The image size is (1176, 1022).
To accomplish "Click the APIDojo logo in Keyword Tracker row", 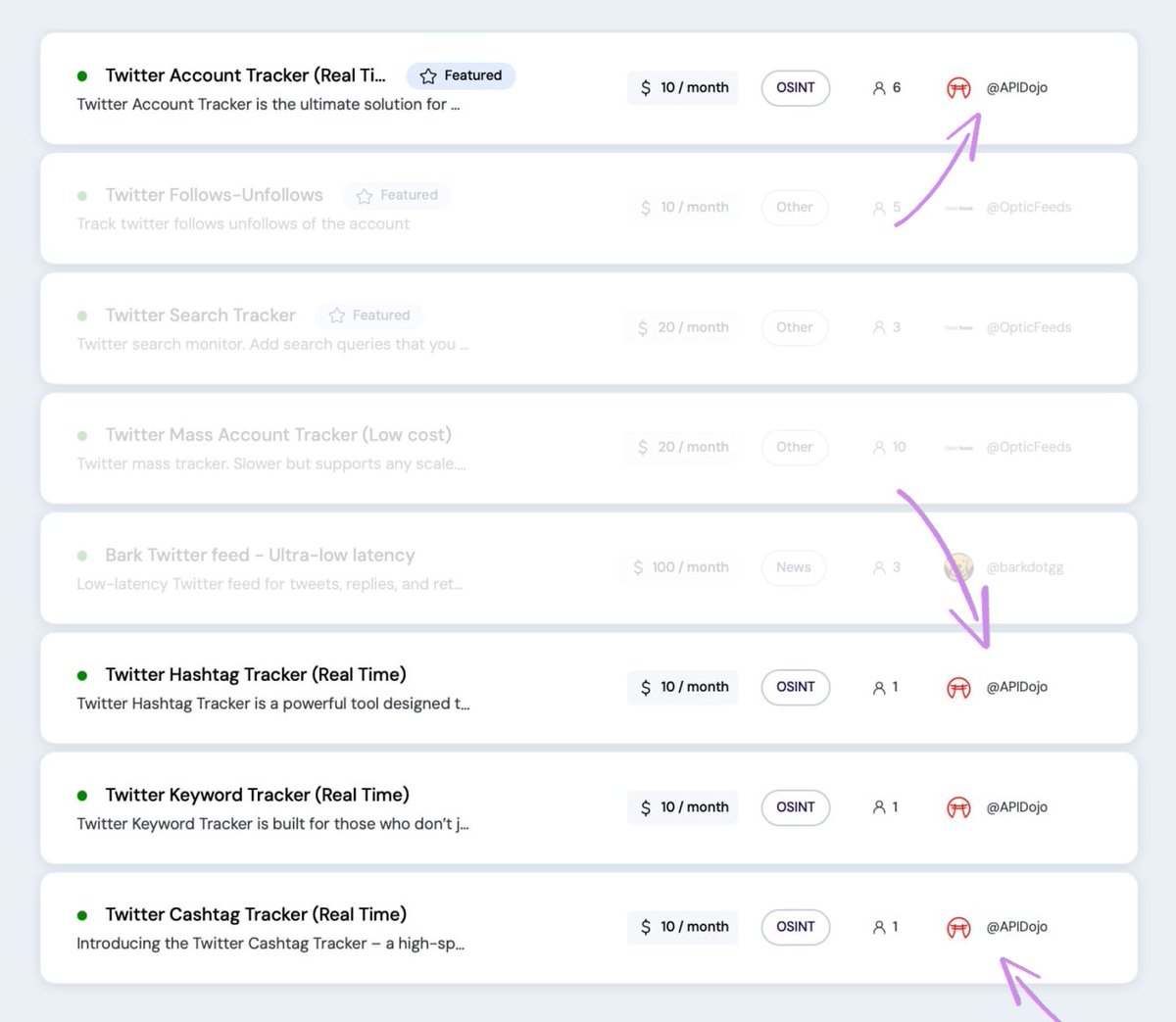I will pos(958,807).
